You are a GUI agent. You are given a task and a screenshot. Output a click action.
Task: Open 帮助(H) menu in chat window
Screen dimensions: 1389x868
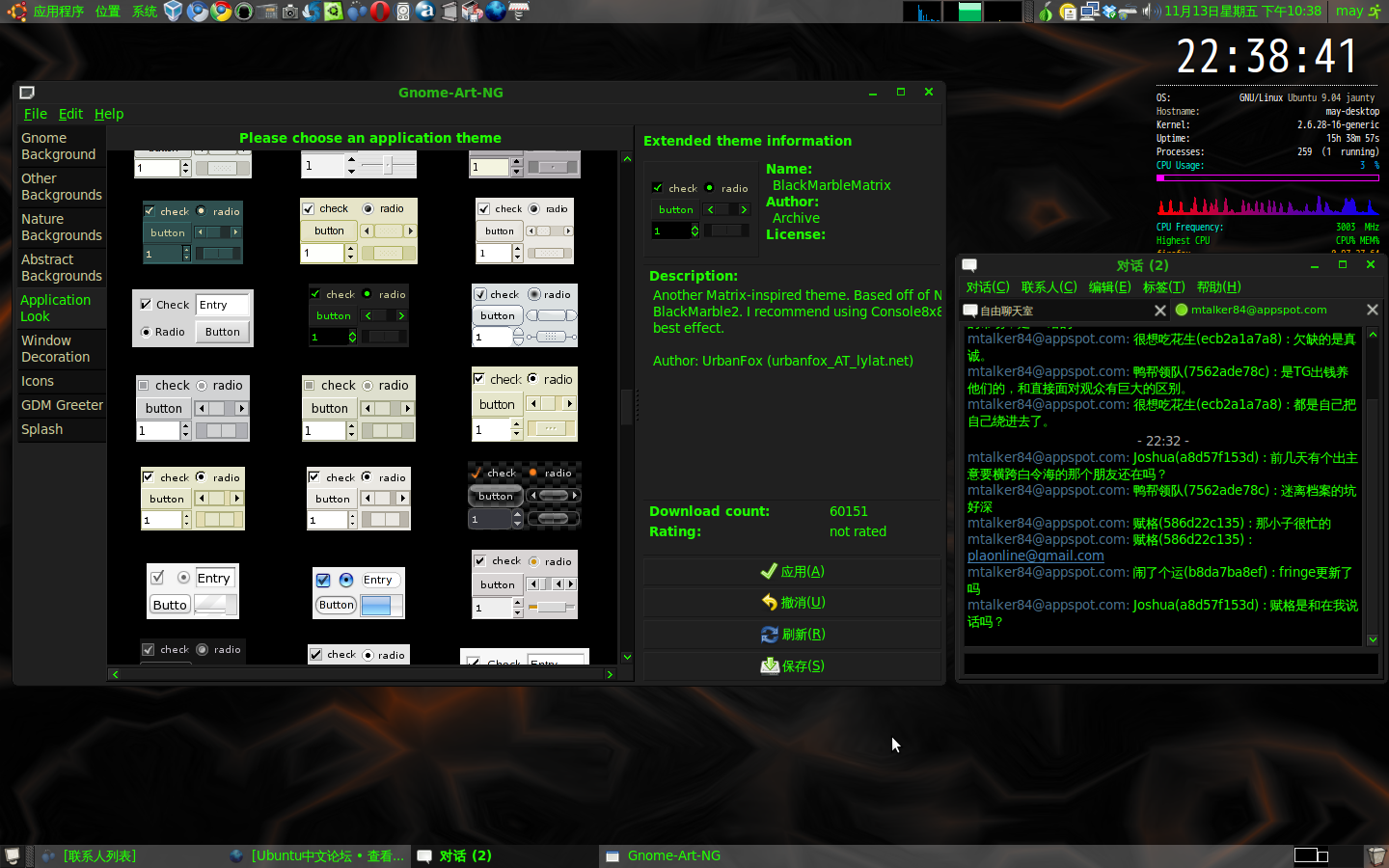1219,287
